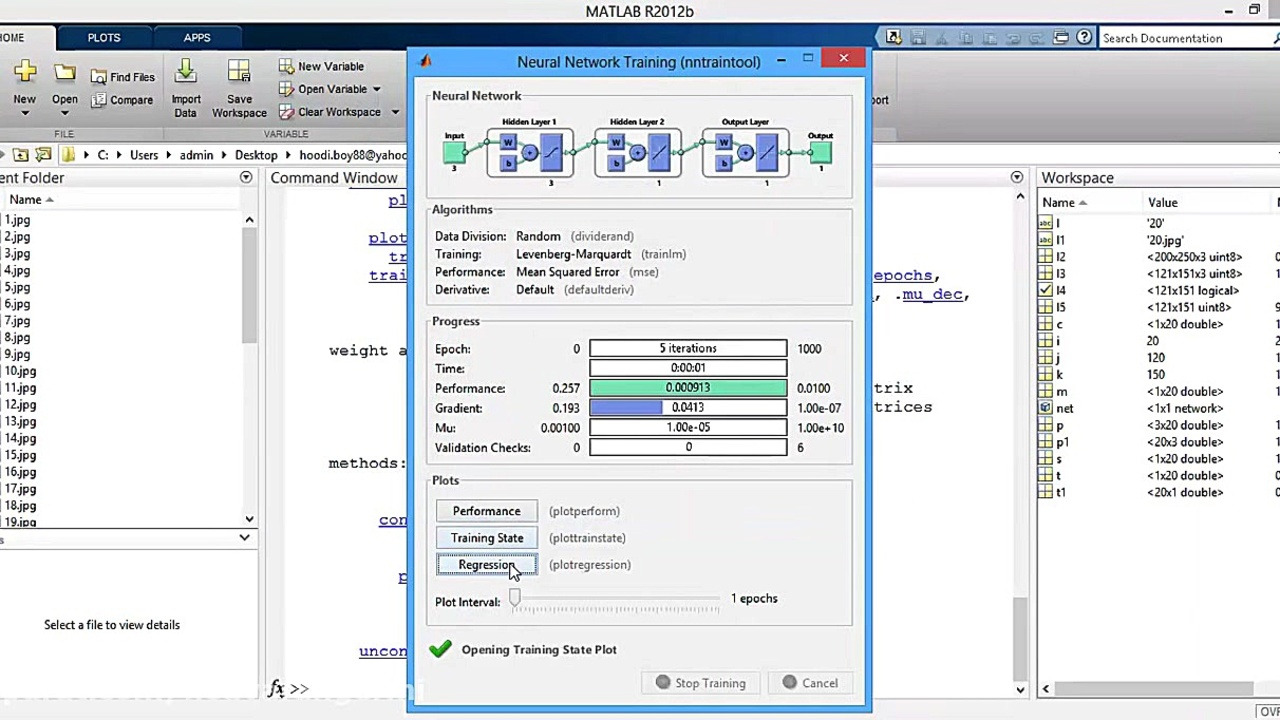The height and width of the screenshot is (720, 1280).
Task: Click the Import Data icon
Action: 186,72
